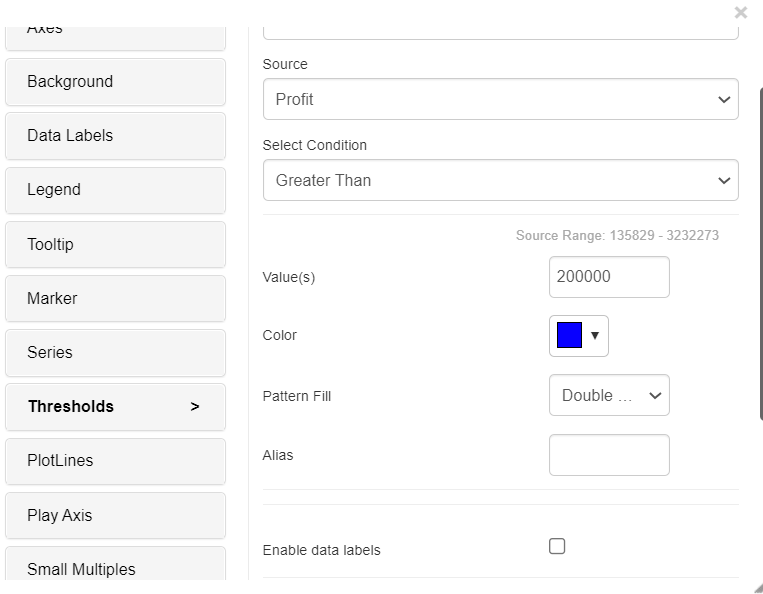Open the Series tab
763x594 pixels.
point(115,353)
